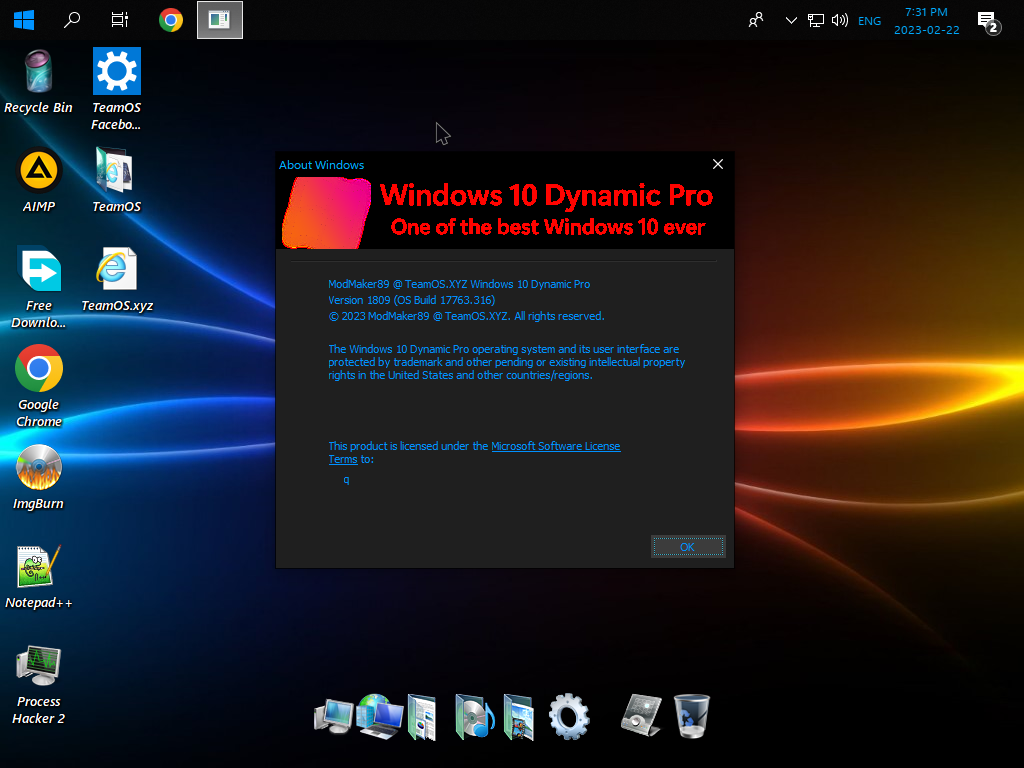
Task: Open the taskbar search magnifier
Action: pos(72,20)
